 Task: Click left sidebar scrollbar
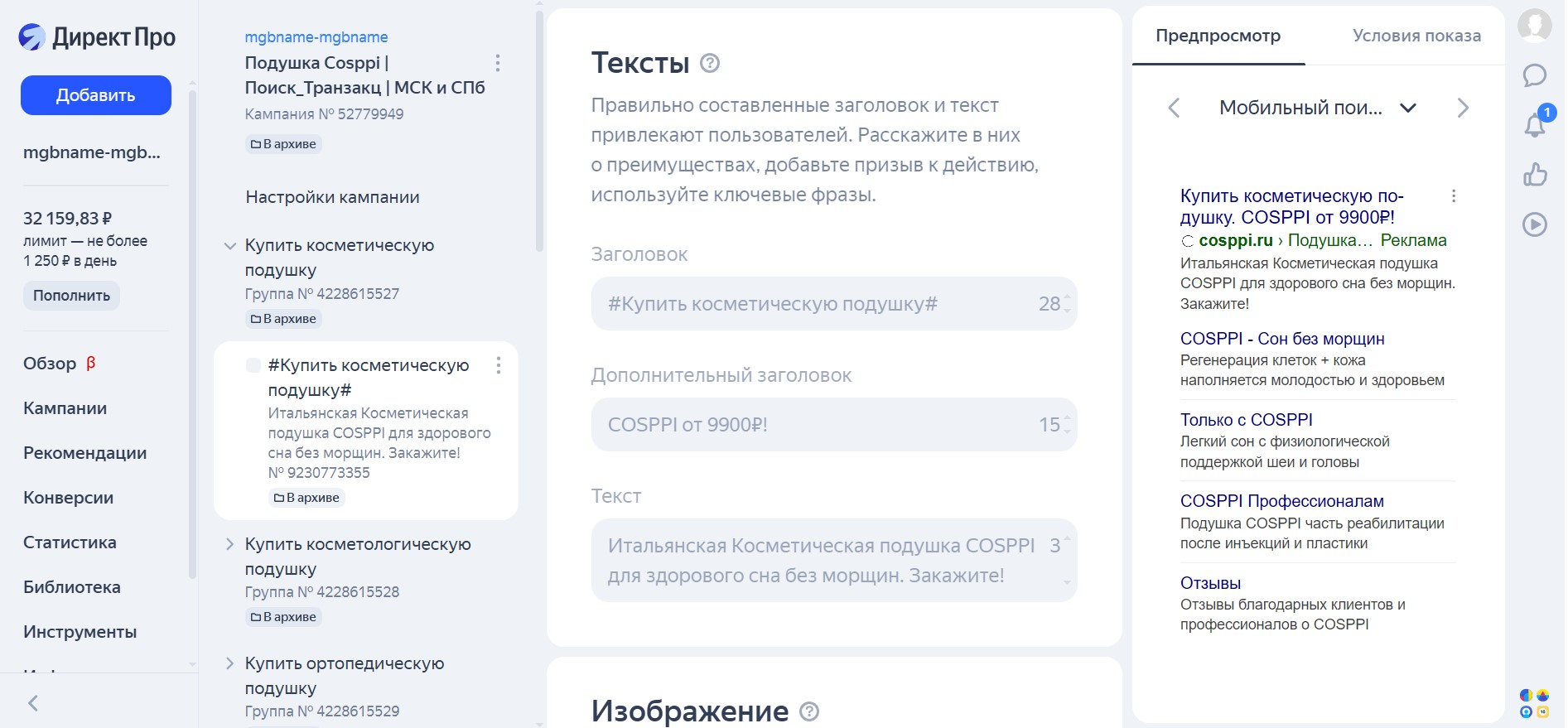click(x=192, y=335)
